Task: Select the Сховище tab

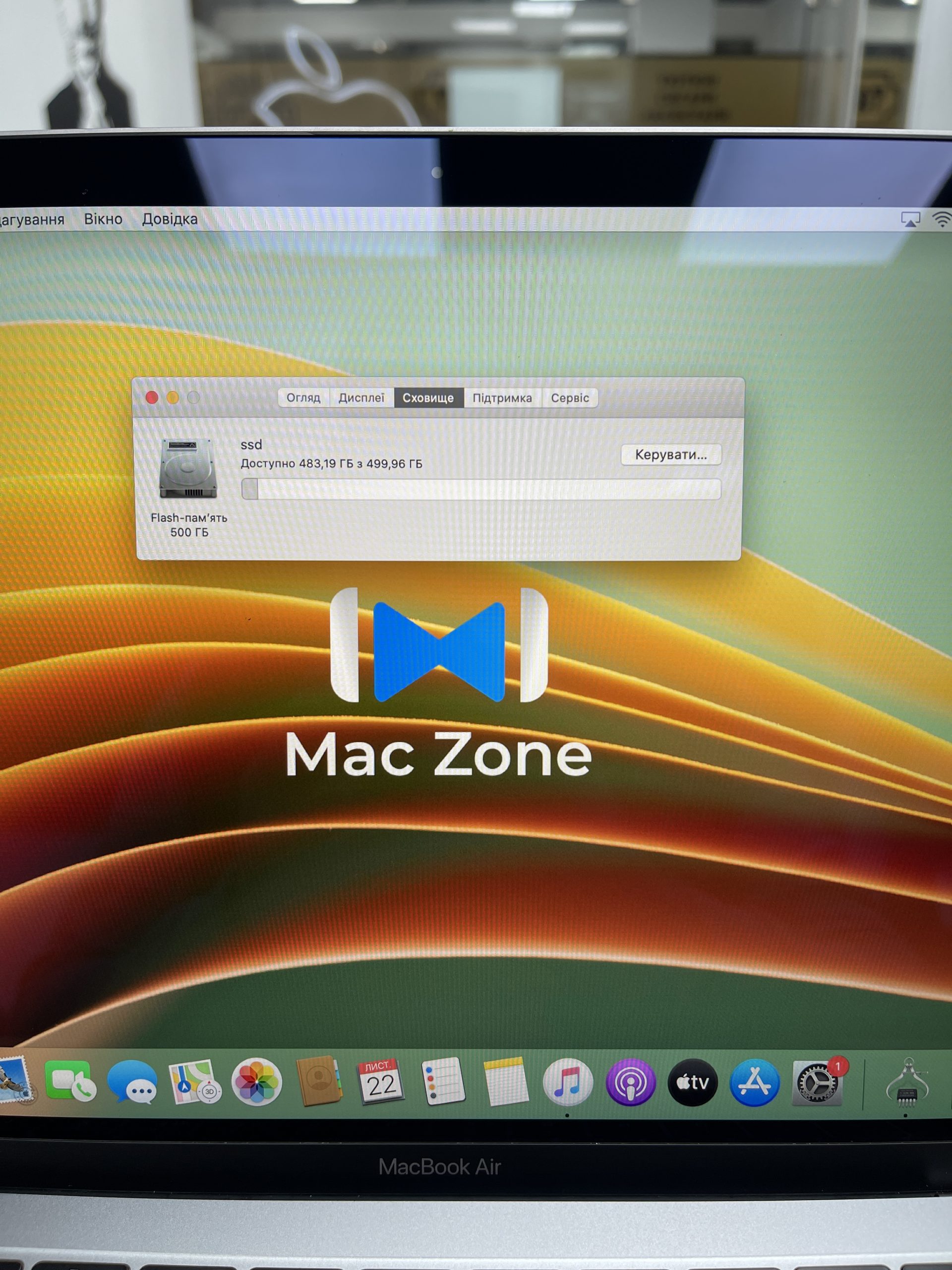Action: click(428, 397)
